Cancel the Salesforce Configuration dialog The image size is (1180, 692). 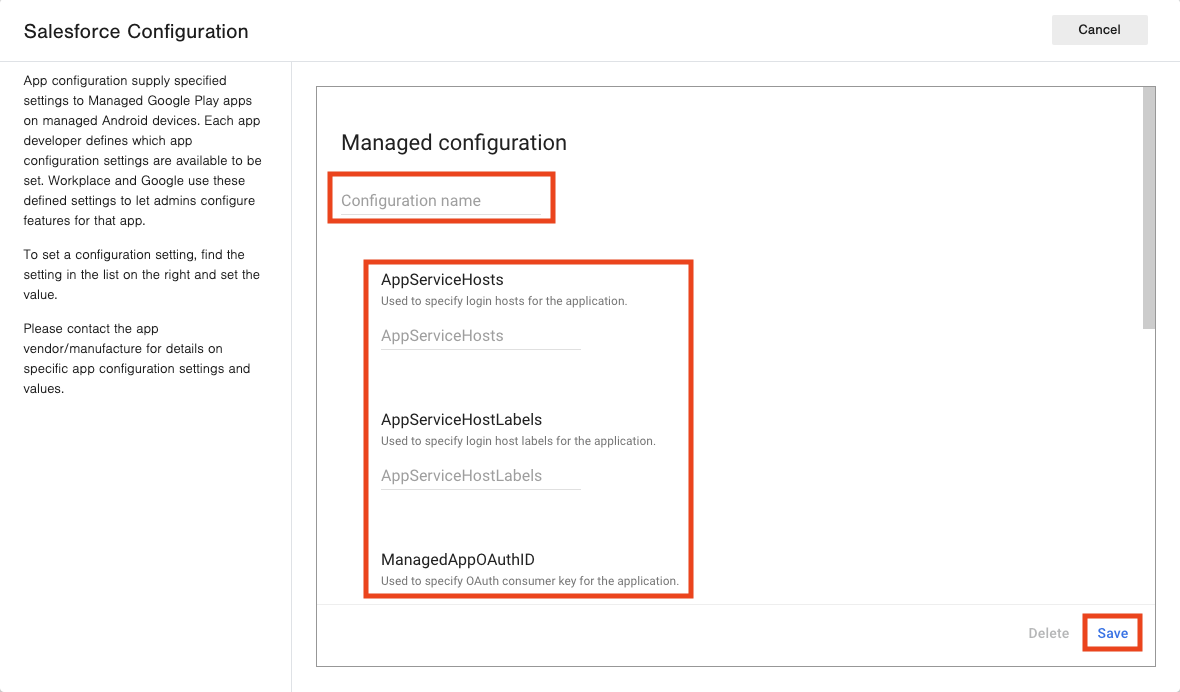(x=1099, y=30)
